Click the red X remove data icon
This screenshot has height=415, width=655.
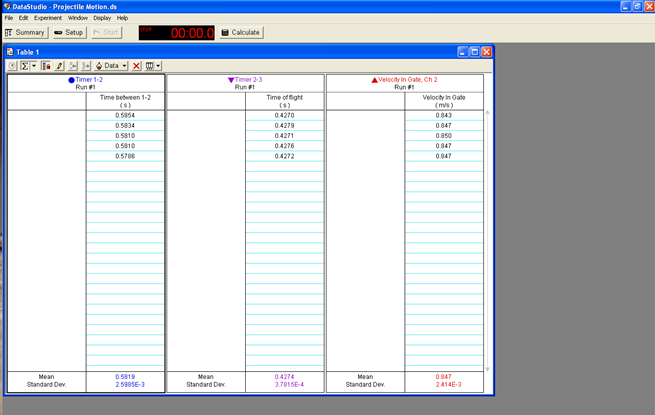pos(137,66)
